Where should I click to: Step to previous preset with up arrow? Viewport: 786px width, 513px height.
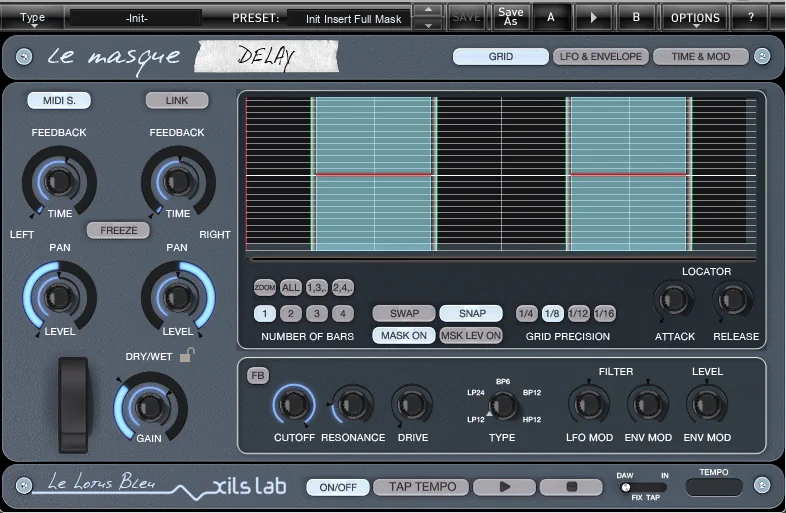[428, 10]
